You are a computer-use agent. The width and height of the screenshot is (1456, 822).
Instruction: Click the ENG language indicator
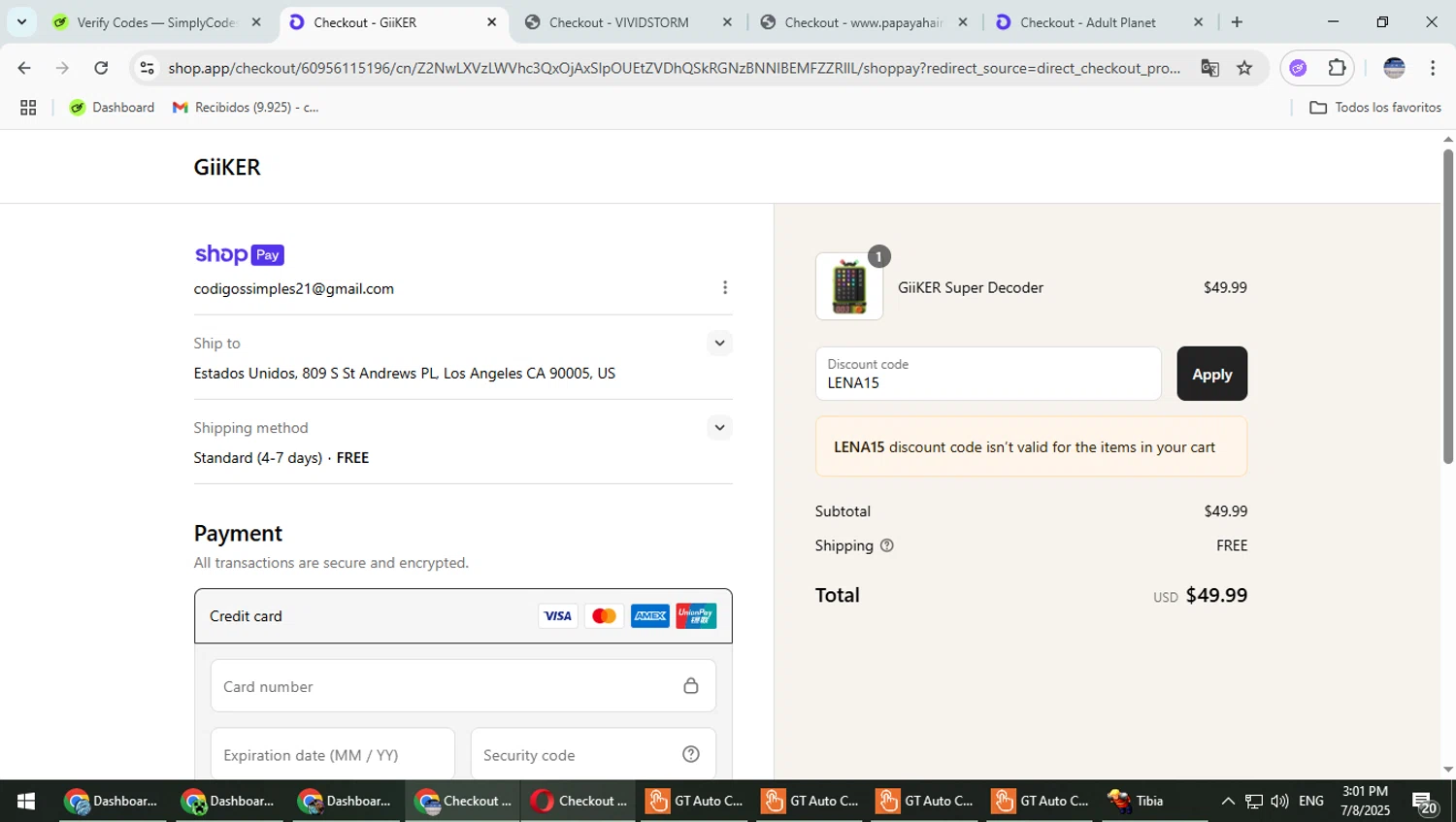(1311, 802)
